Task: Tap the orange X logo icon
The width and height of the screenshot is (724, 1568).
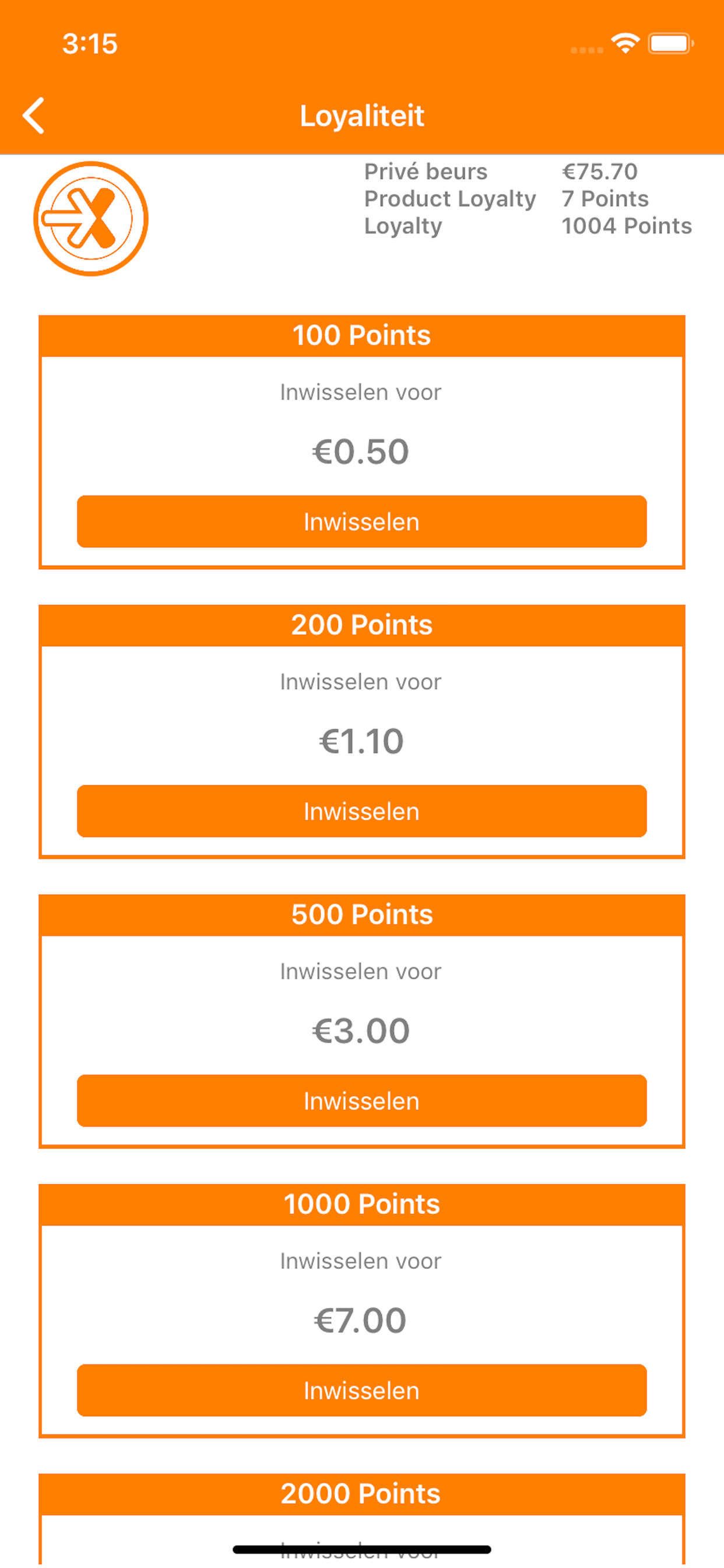Action: (x=91, y=219)
